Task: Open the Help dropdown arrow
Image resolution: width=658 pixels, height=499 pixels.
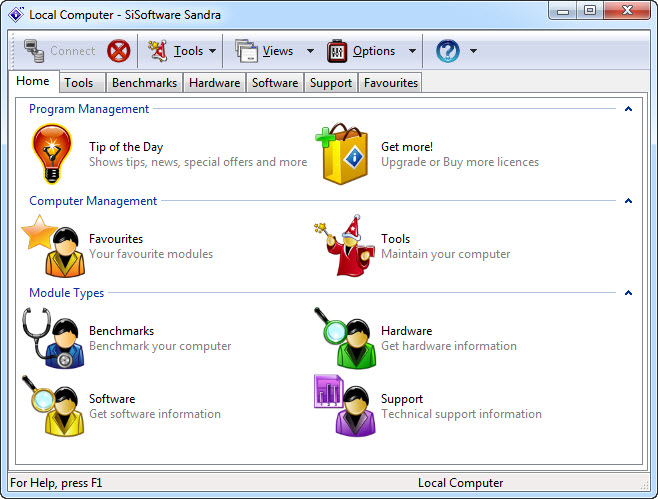Action: click(x=473, y=51)
